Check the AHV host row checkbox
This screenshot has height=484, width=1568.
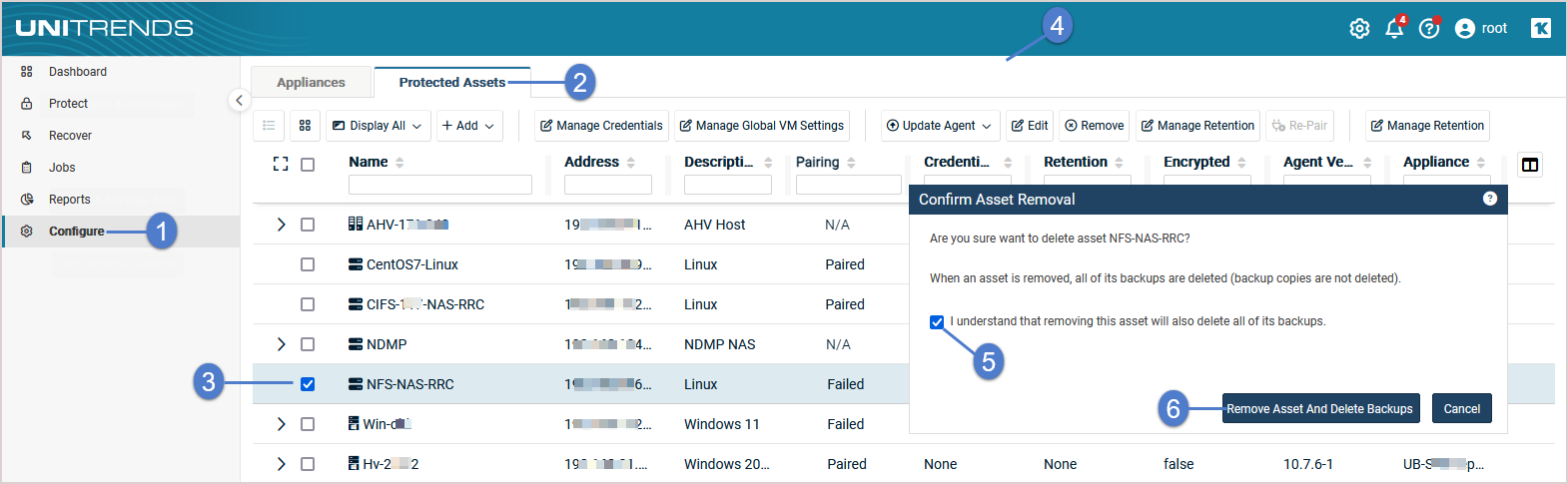(308, 225)
